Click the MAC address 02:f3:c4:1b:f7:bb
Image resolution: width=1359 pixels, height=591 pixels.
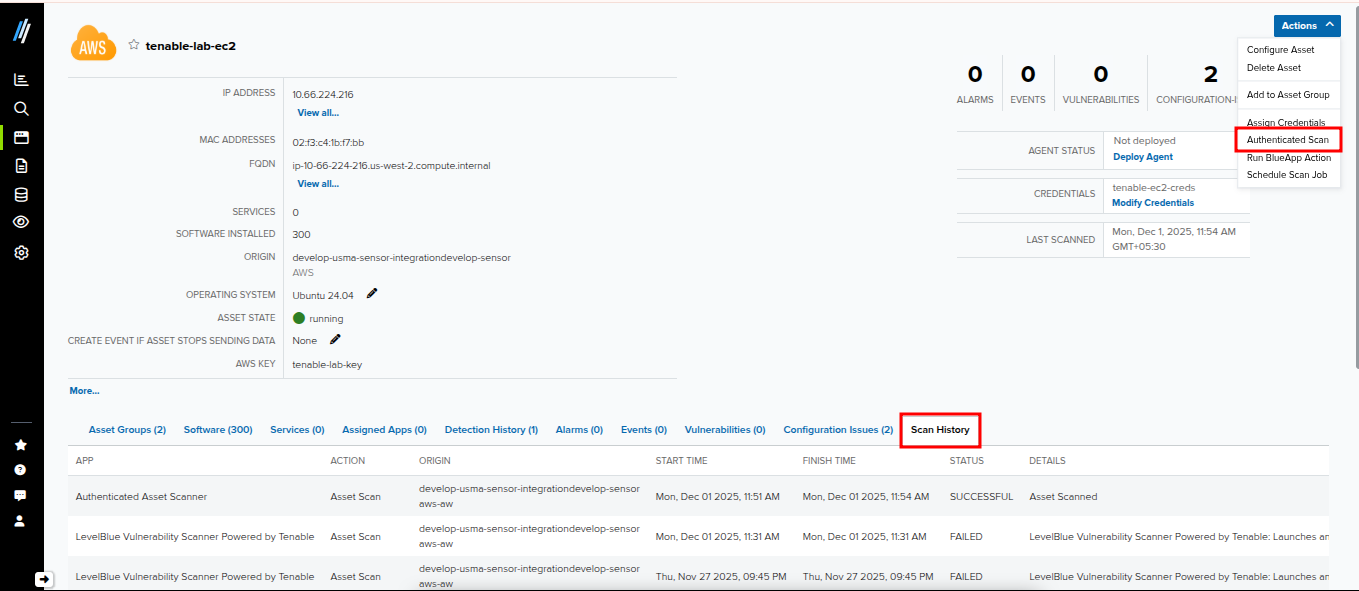point(328,143)
